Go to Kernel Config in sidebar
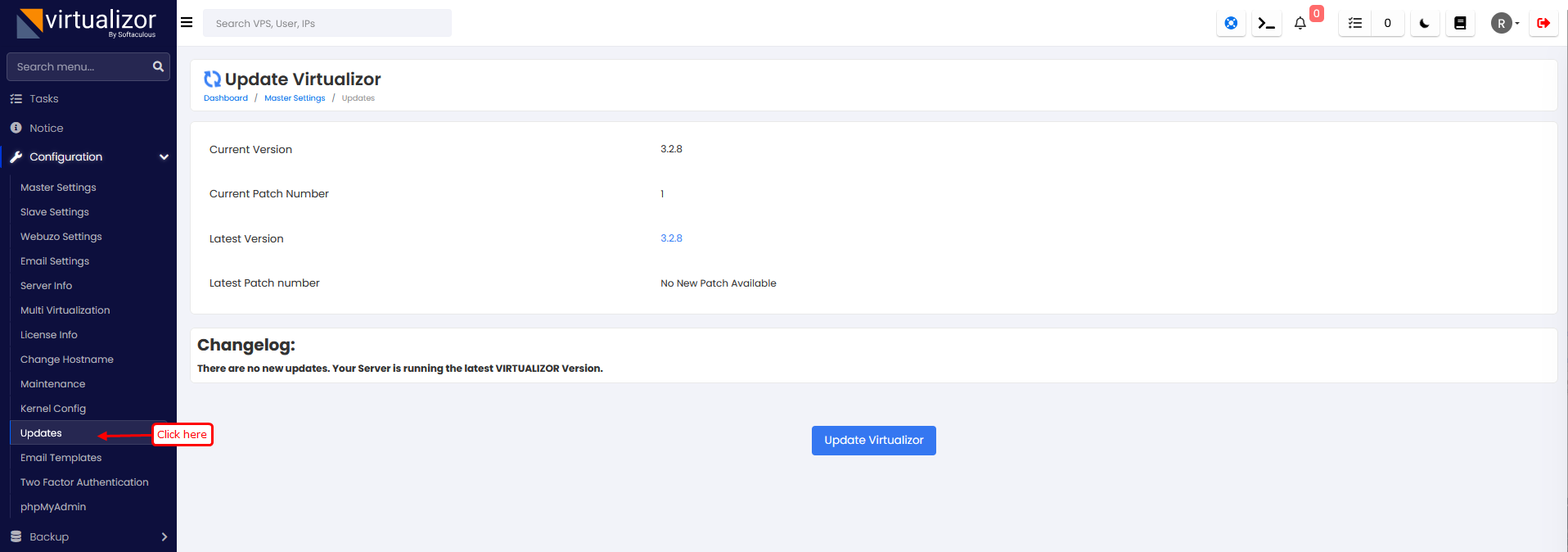The width and height of the screenshot is (1568, 552). pos(53,409)
